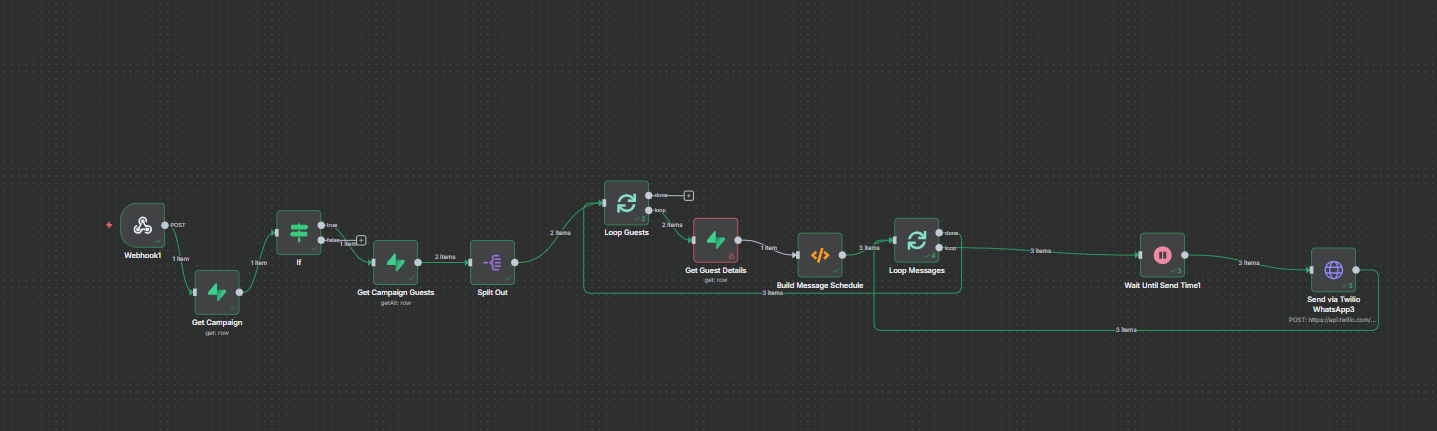The image size is (1437, 431).
Task: Select the Get Guest Details node icon
Action: click(716, 240)
